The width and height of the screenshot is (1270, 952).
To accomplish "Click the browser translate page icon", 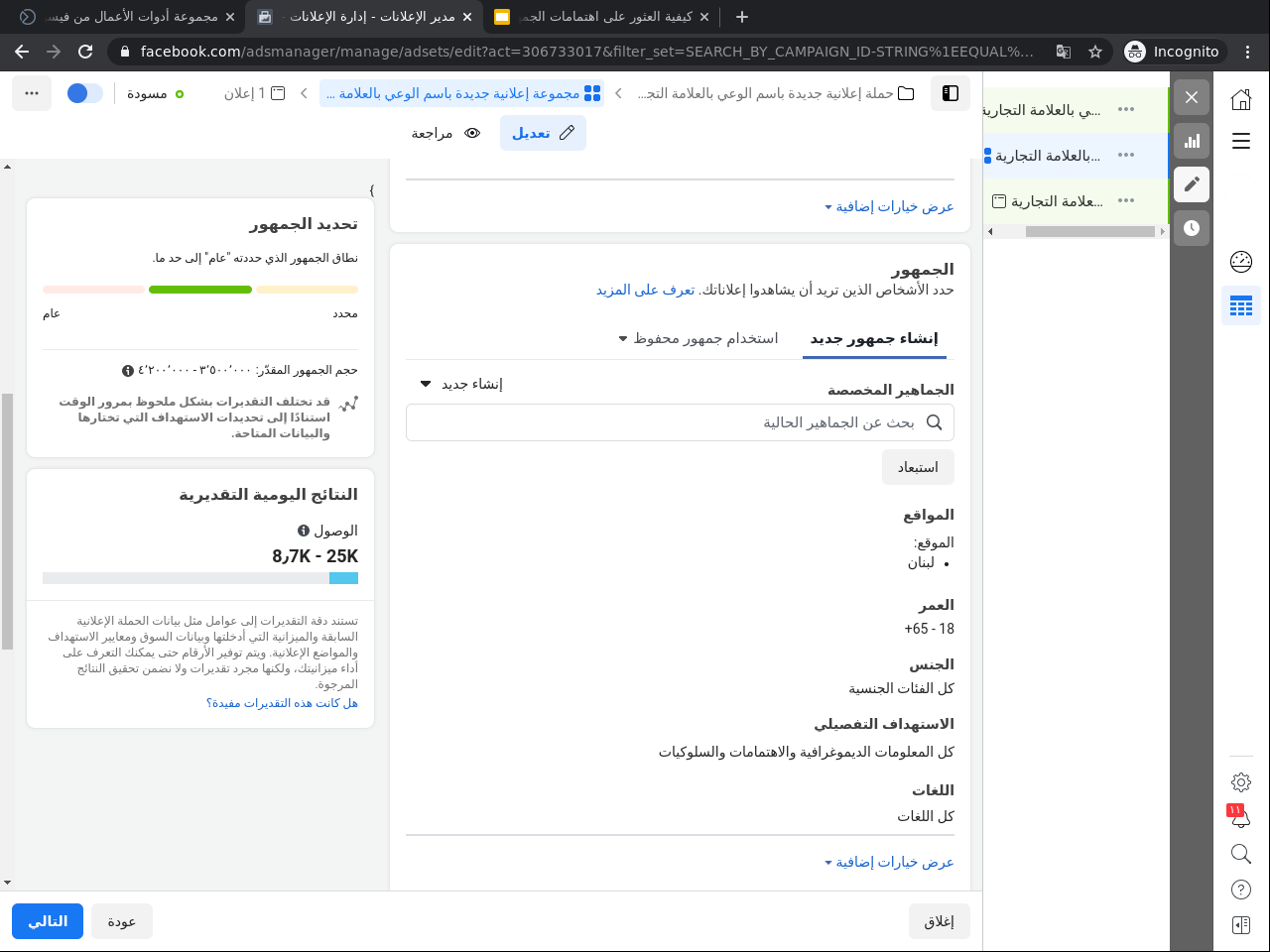I will 1064,52.
